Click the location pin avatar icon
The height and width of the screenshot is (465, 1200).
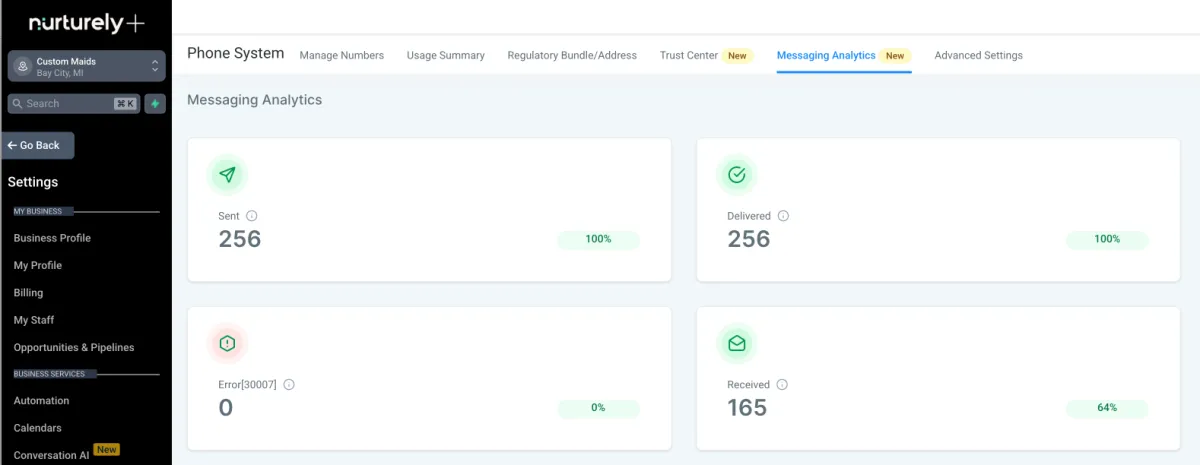(x=23, y=67)
